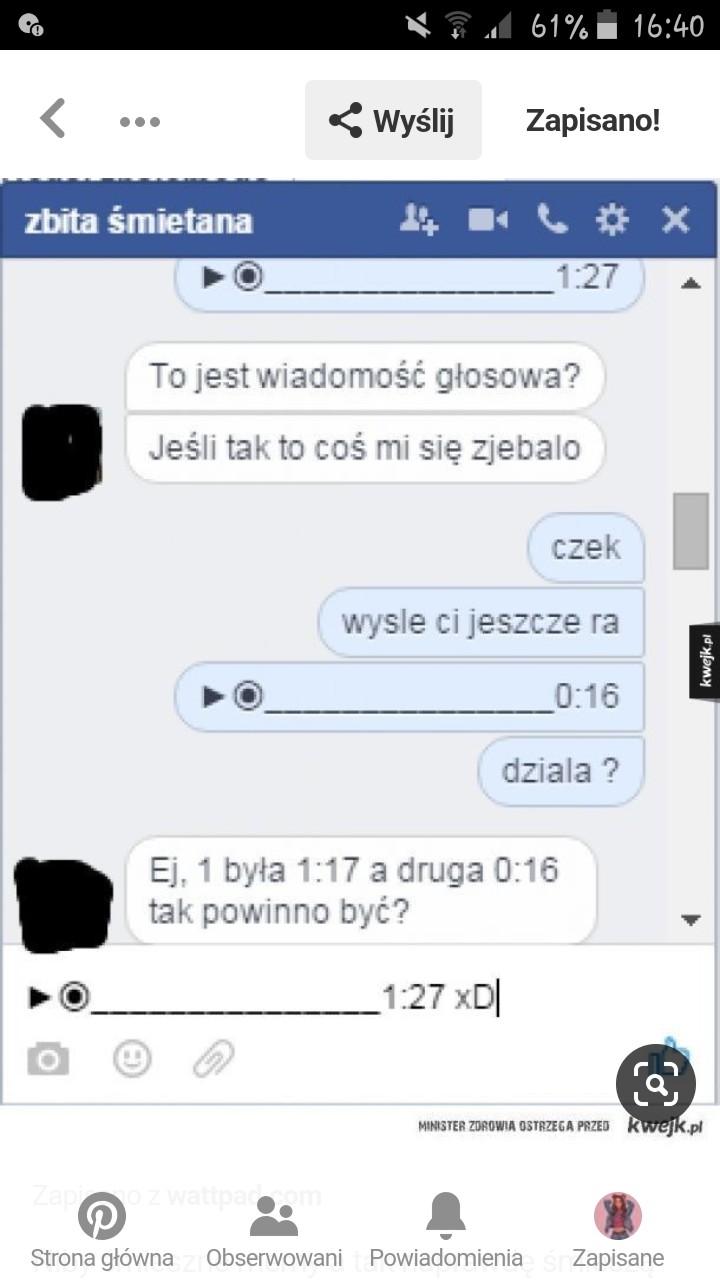Tap the Wyślij share button
The height and width of the screenshot is (1280, 720).
pyautogui.click(x=393, y=120)
